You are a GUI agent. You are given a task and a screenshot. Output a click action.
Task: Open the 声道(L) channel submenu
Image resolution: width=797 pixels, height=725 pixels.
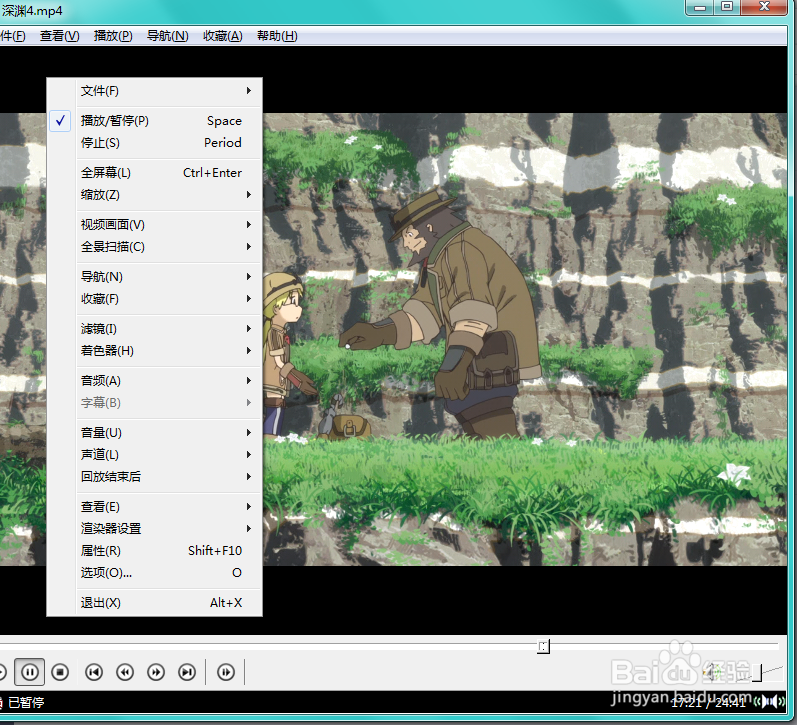[x=155, y=455]
